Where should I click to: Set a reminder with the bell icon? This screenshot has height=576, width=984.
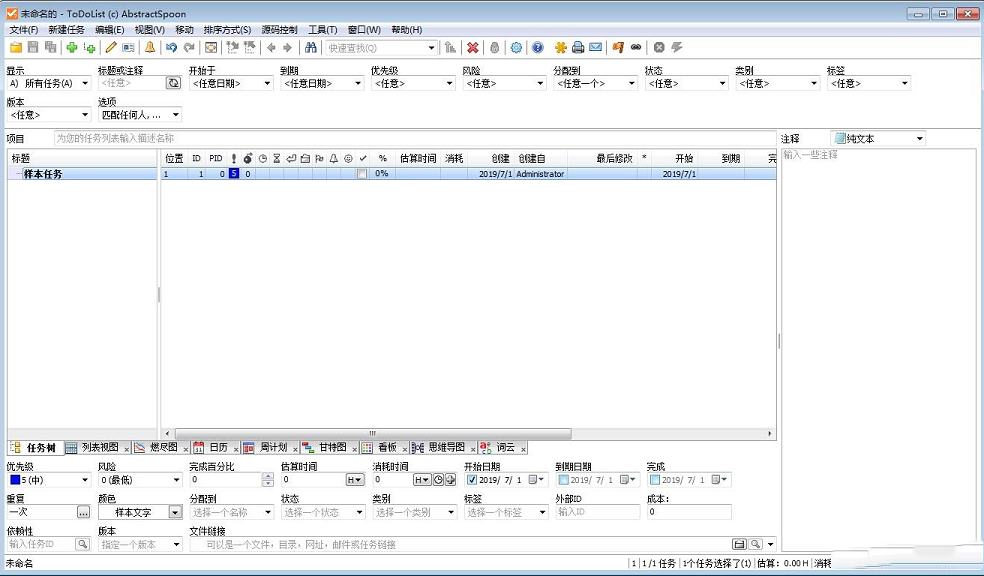(149, 46)
